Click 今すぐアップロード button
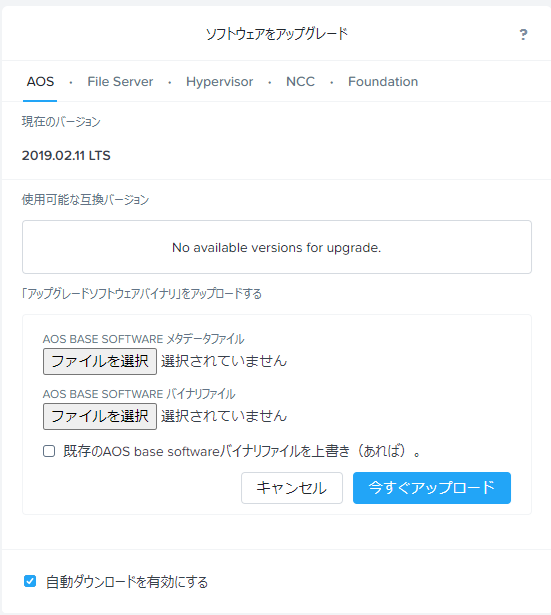The image size is (551, 615). click(x=432, y=488)
